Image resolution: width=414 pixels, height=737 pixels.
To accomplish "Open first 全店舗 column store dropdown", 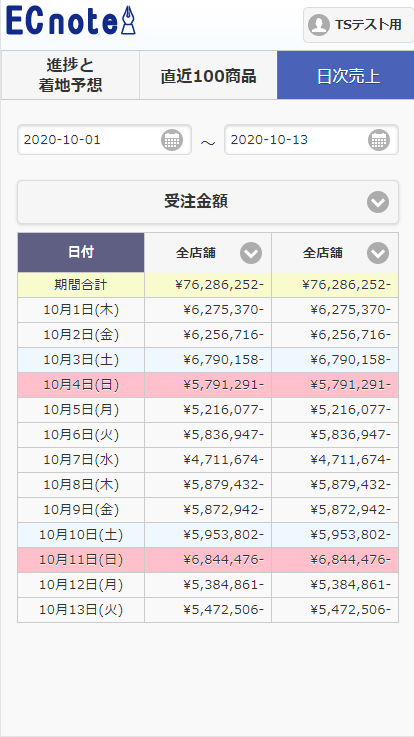I will 251,253.
